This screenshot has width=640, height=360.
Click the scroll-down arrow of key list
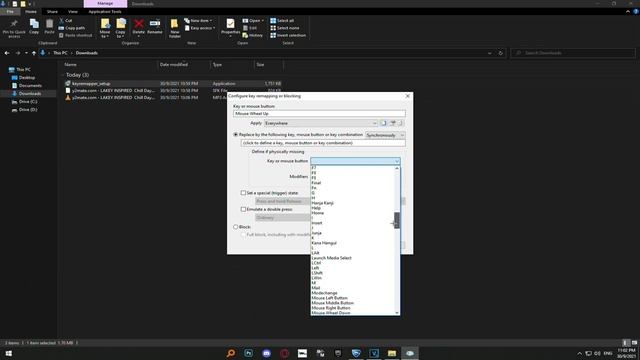397,313
